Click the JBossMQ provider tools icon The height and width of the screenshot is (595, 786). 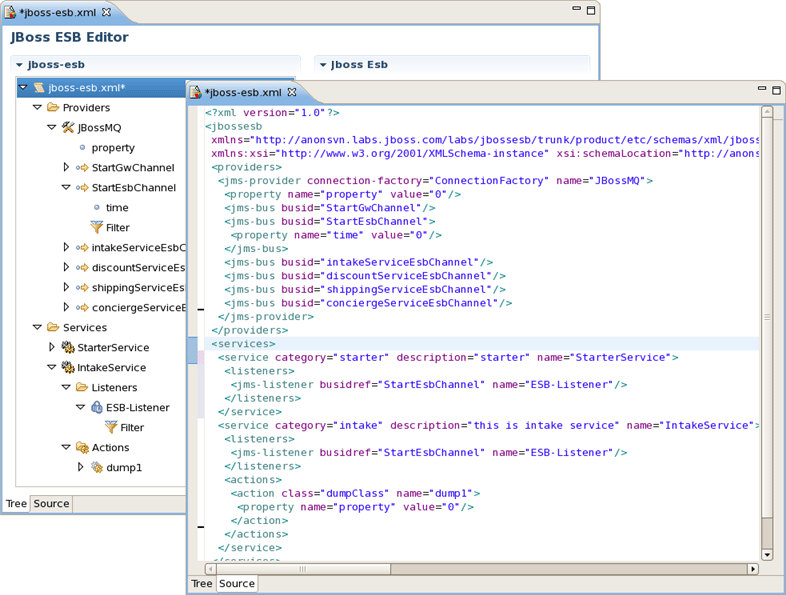click(68, 127)
